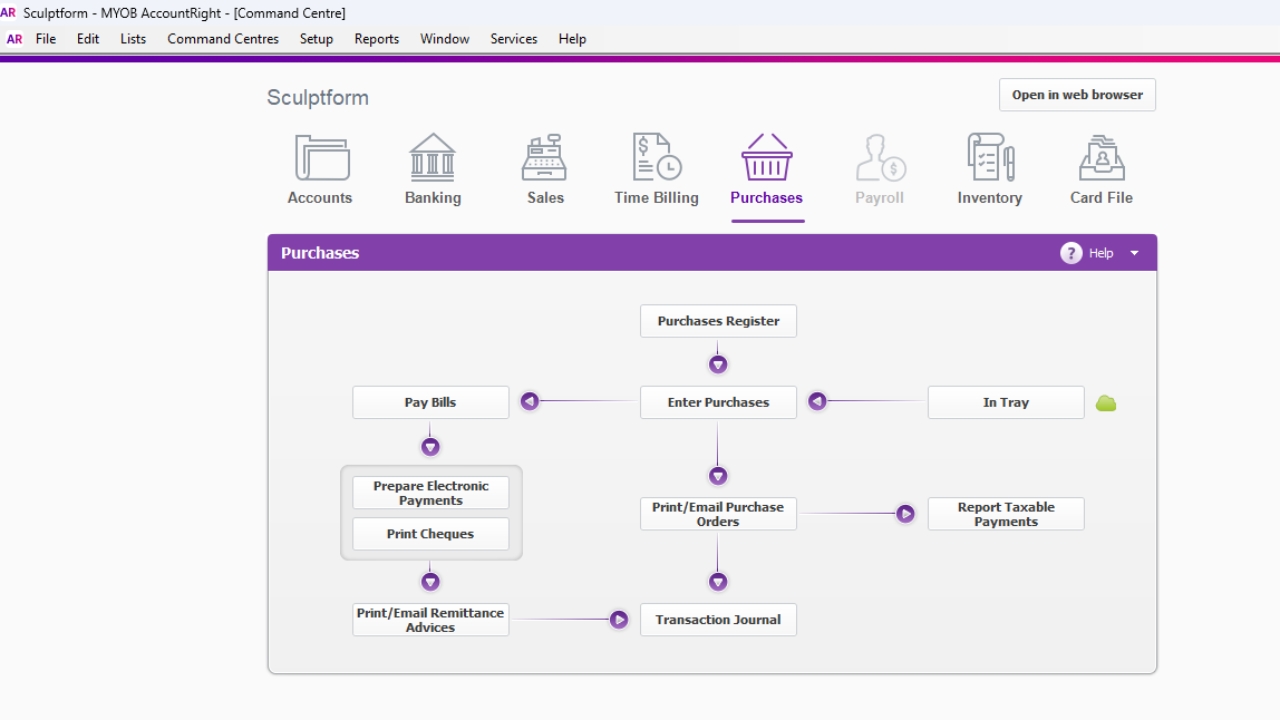Screen dimensions: 1280x720
Task: Open the Help menu in the menu bar
Action: (572, 39)
